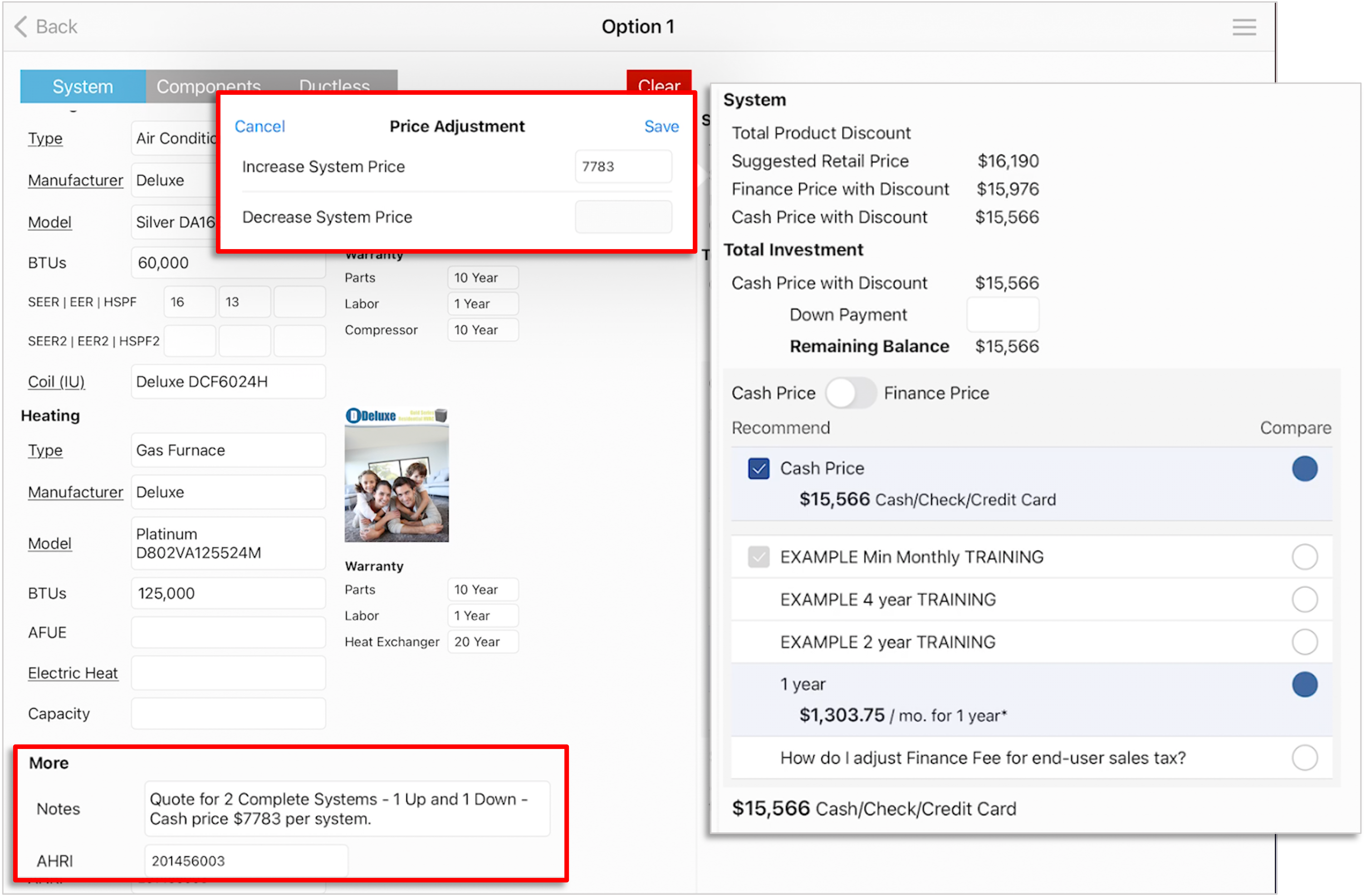Switch to the System tab
The width and height of the screenshot is (1366, 896).
pos(83,86)
